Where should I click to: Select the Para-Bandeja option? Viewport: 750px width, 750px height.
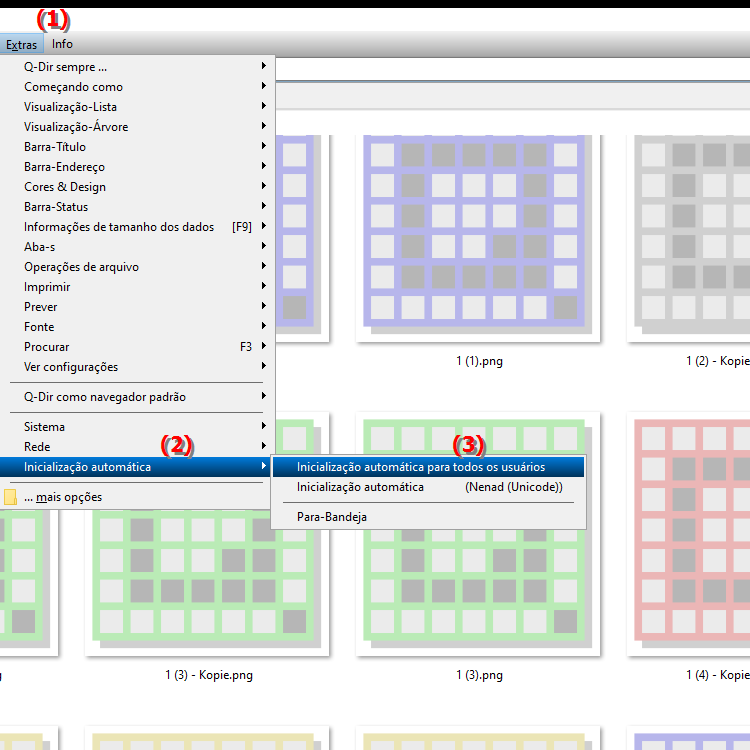click(x=428, y=517)
